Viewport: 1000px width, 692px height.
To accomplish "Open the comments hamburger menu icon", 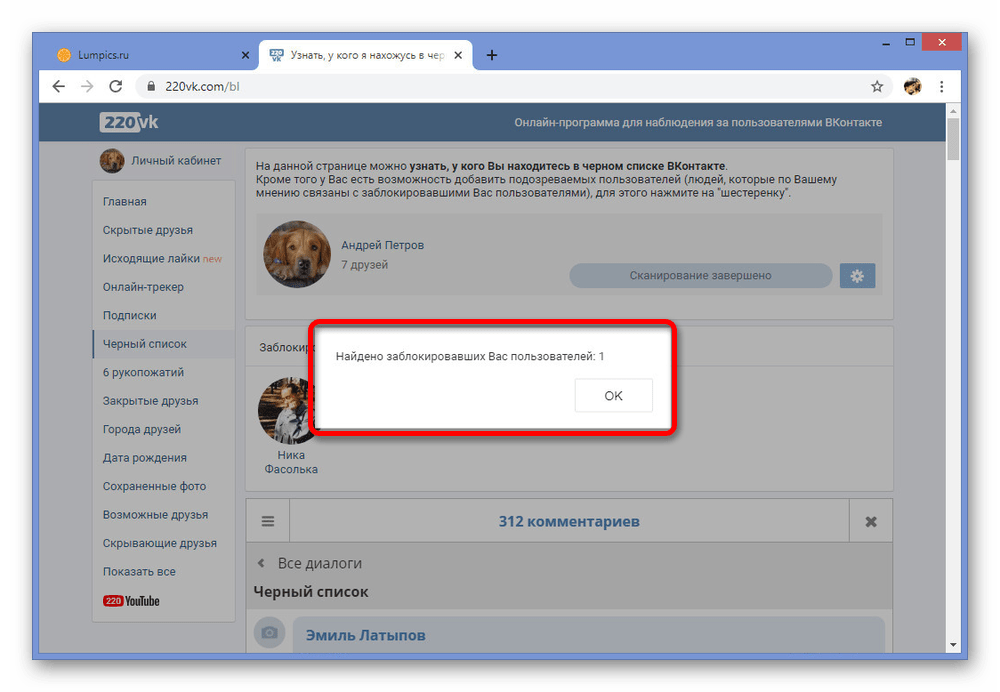I will 268,521.
